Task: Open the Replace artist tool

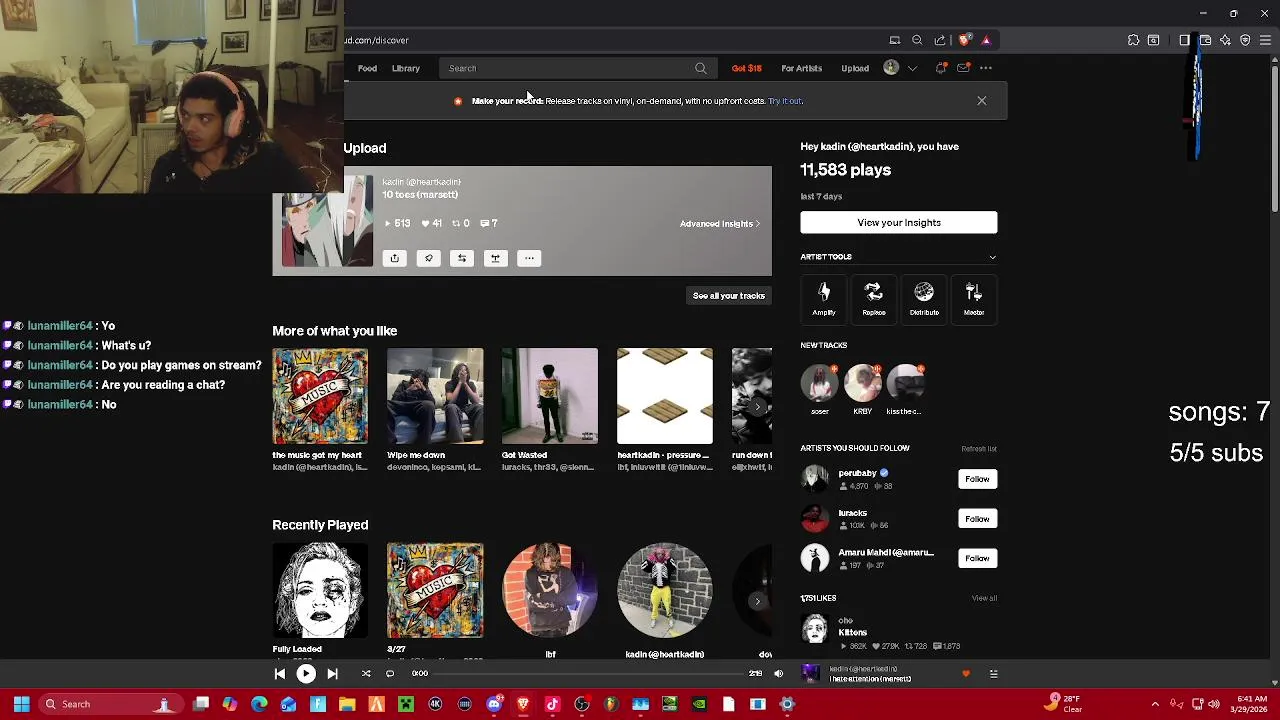Action: coord(874,298)
